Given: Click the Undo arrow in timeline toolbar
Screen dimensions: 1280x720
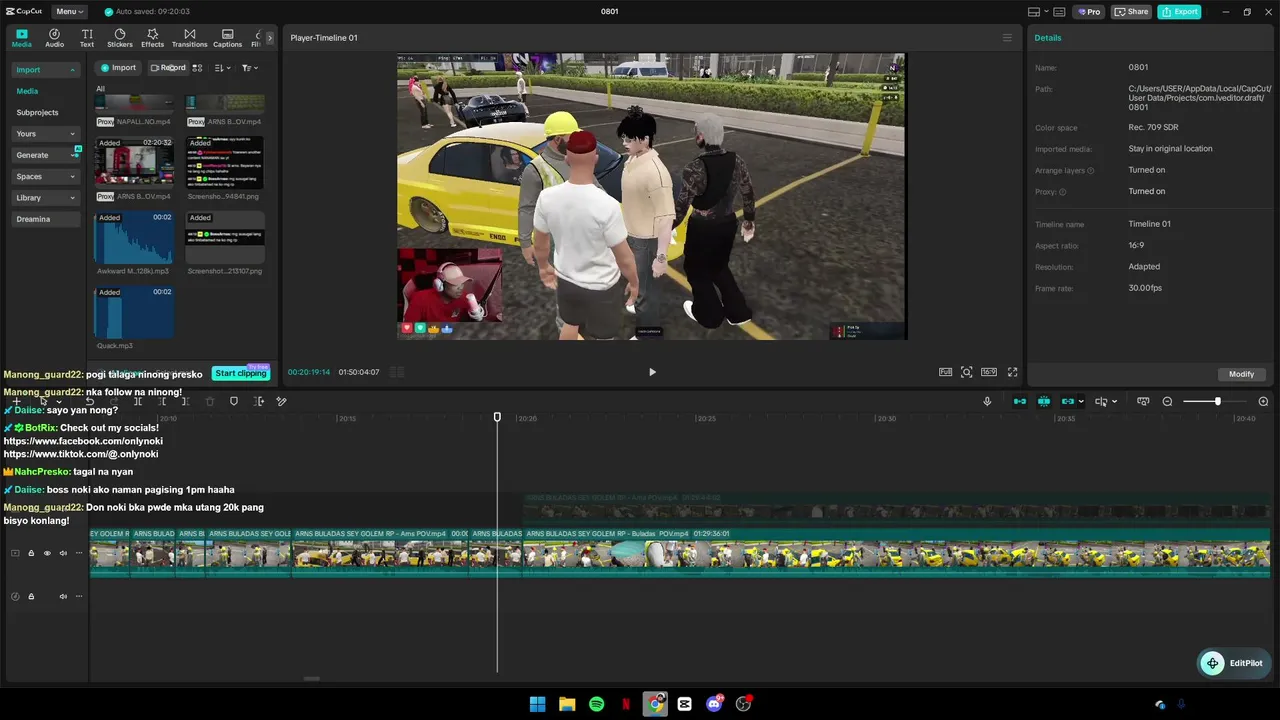Looking at the screenshot, I should (89, 402).
